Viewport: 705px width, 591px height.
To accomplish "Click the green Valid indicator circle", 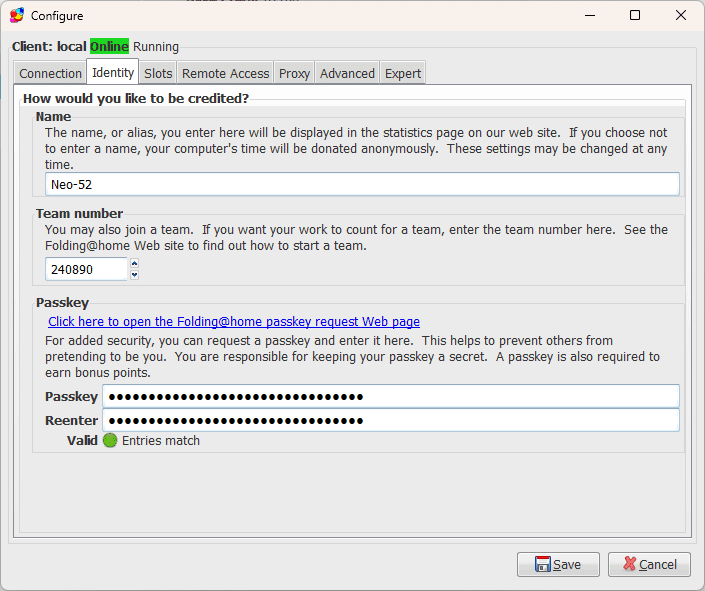I will point(110,440).
